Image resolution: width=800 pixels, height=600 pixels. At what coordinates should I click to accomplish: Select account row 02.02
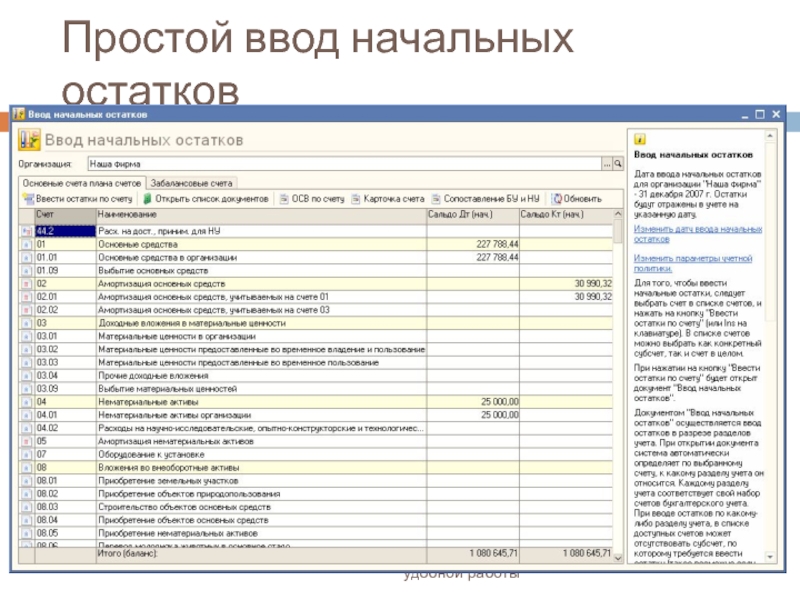point(316,310)
